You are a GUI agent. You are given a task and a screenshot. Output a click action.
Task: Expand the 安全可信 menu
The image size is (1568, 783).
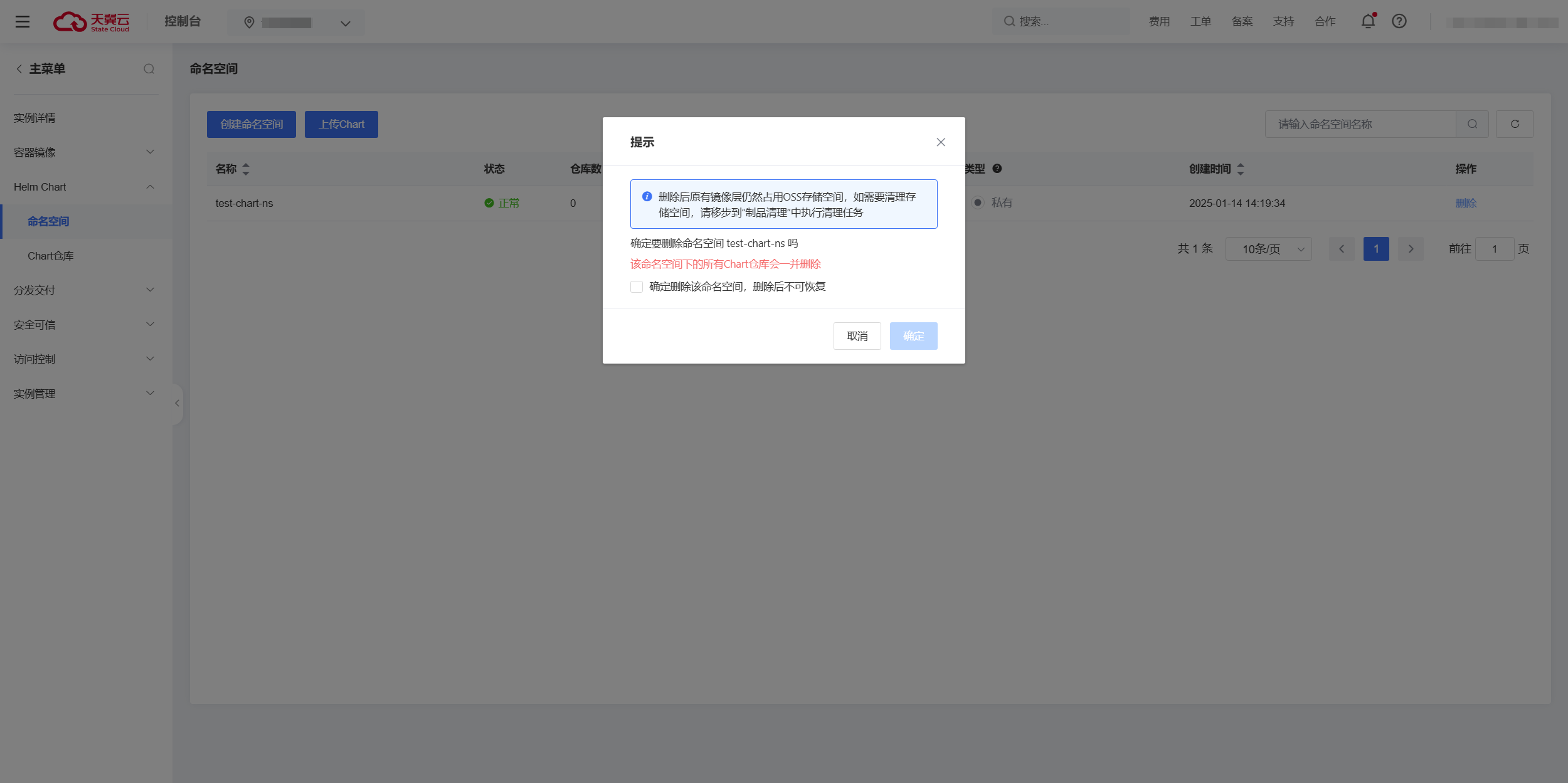pos(85,325)
